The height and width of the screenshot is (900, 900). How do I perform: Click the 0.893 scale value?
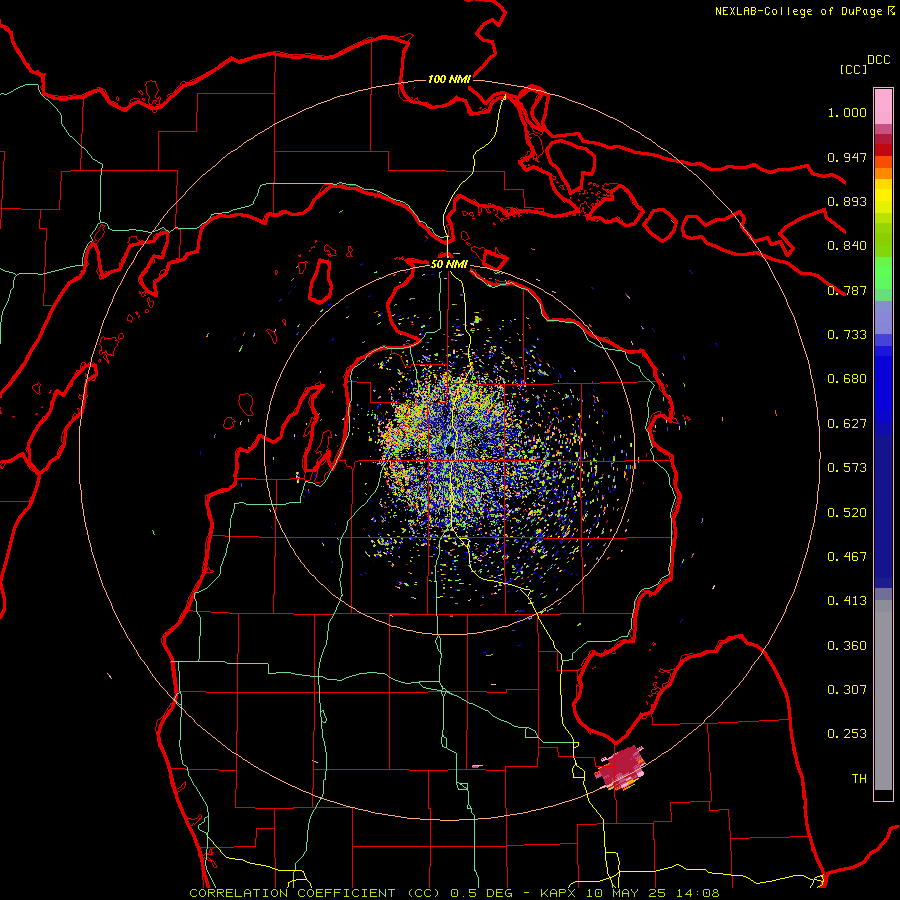[x=847, y=201]
